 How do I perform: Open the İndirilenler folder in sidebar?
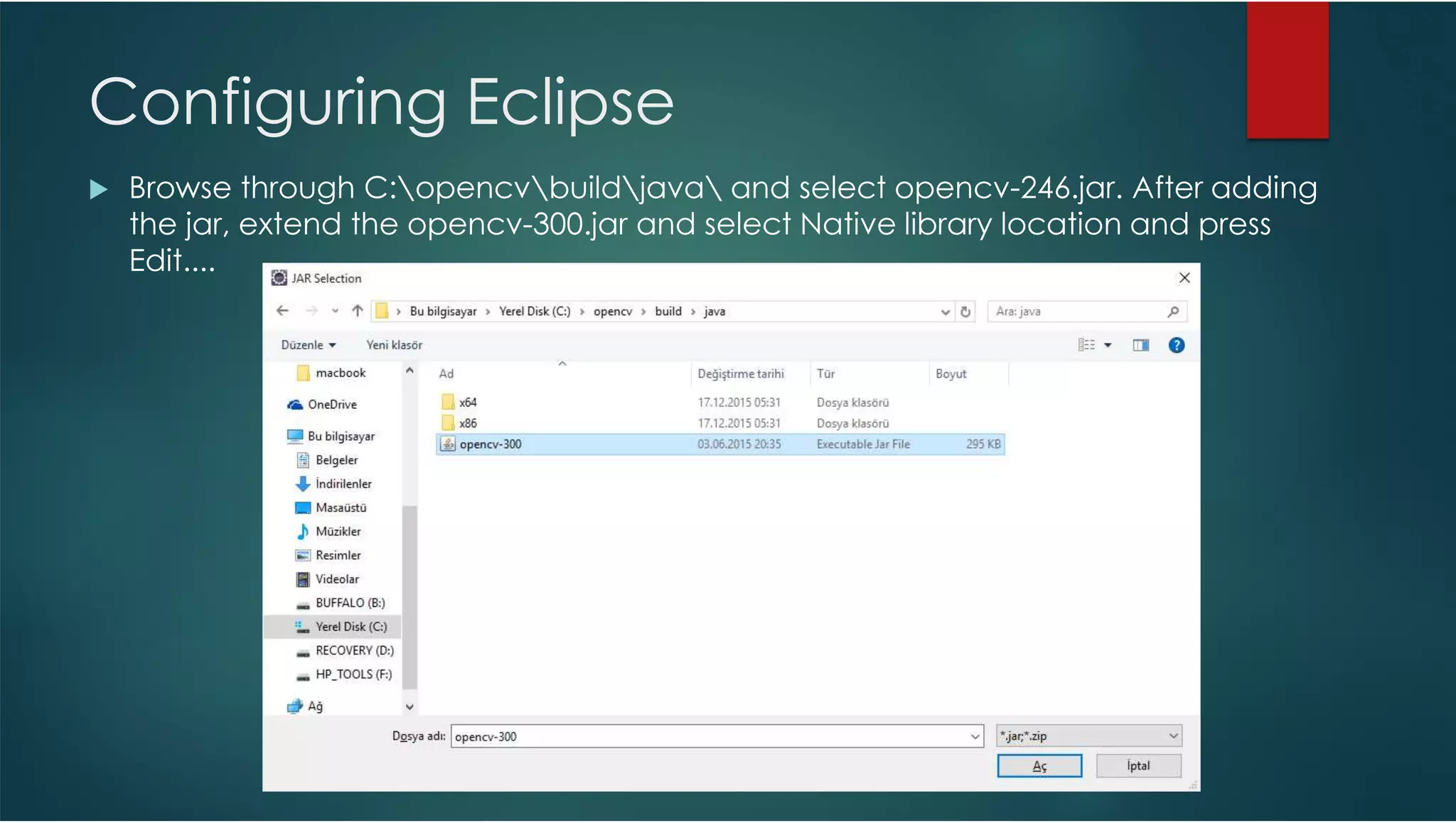[x=343, y=484]
